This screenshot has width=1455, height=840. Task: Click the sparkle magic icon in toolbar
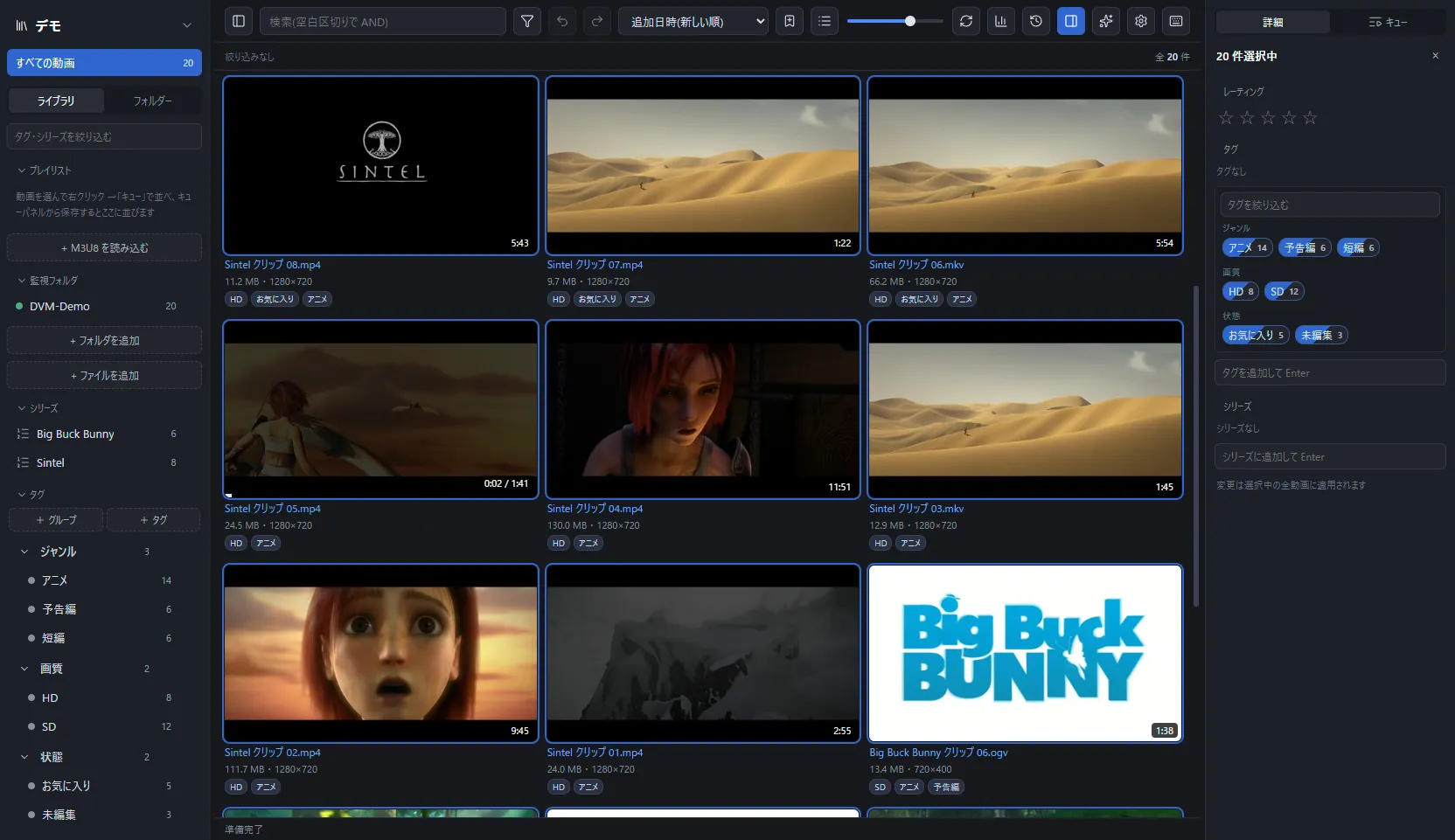tap(1106, 21)
